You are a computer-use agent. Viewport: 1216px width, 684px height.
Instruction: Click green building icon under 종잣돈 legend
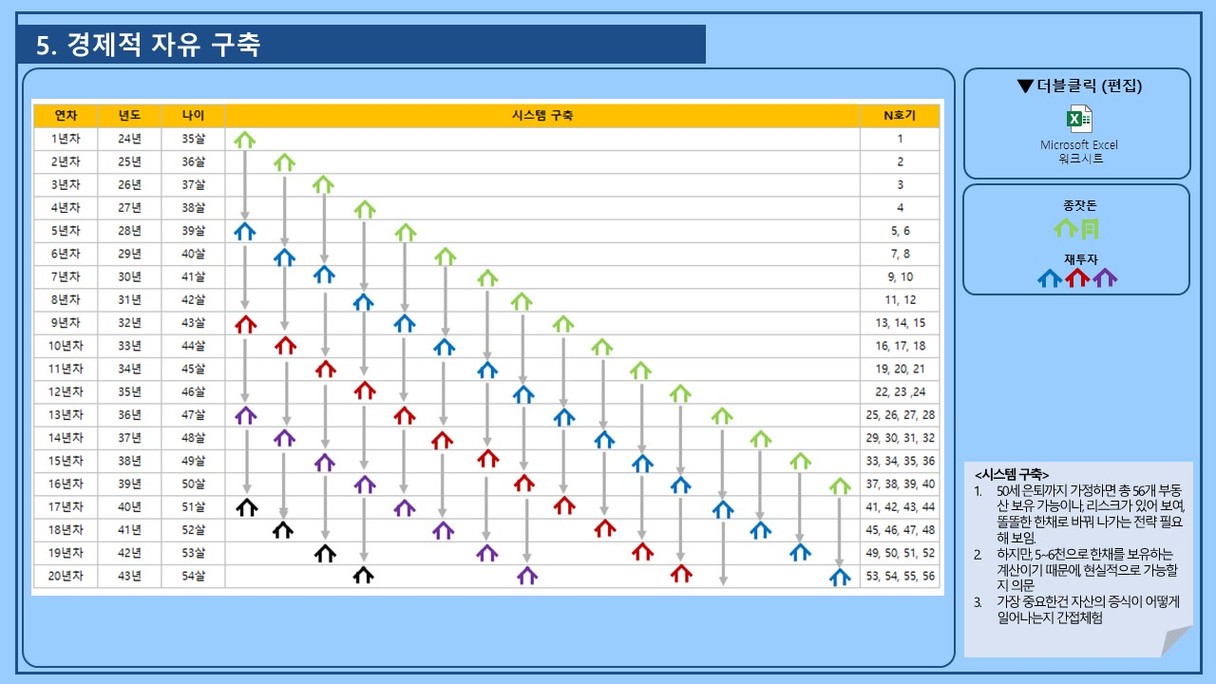point(1089,229)
